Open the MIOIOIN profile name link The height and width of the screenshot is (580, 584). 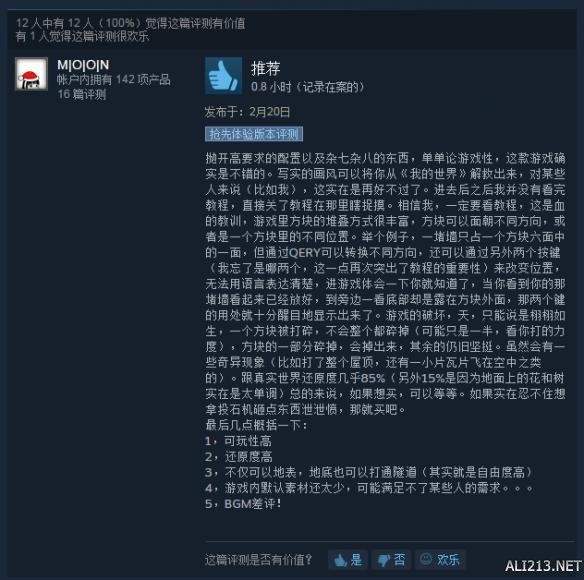tap(83, 65)
